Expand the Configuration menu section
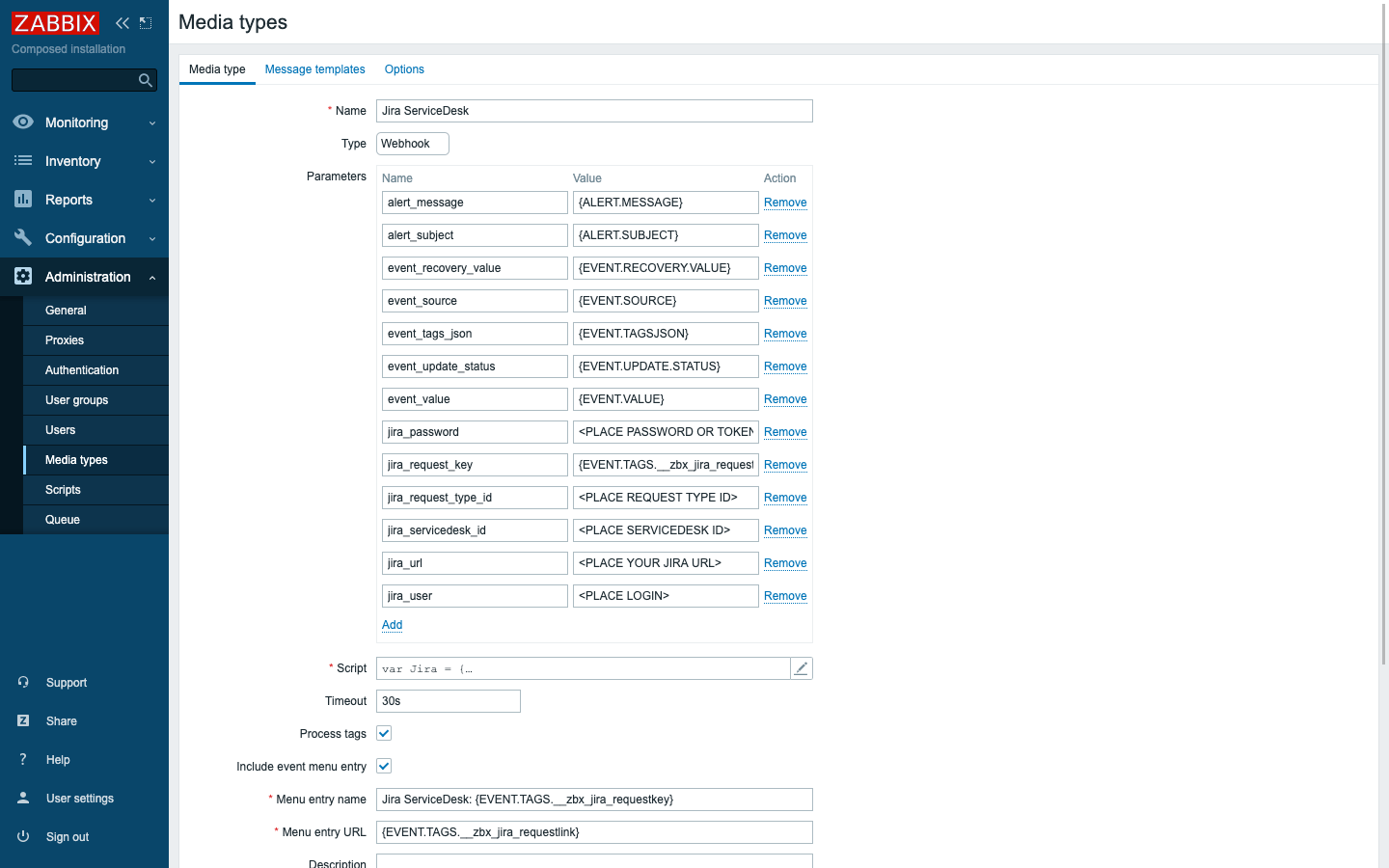Viewport: 1389px width, 868px height. (x=84, y=238)
